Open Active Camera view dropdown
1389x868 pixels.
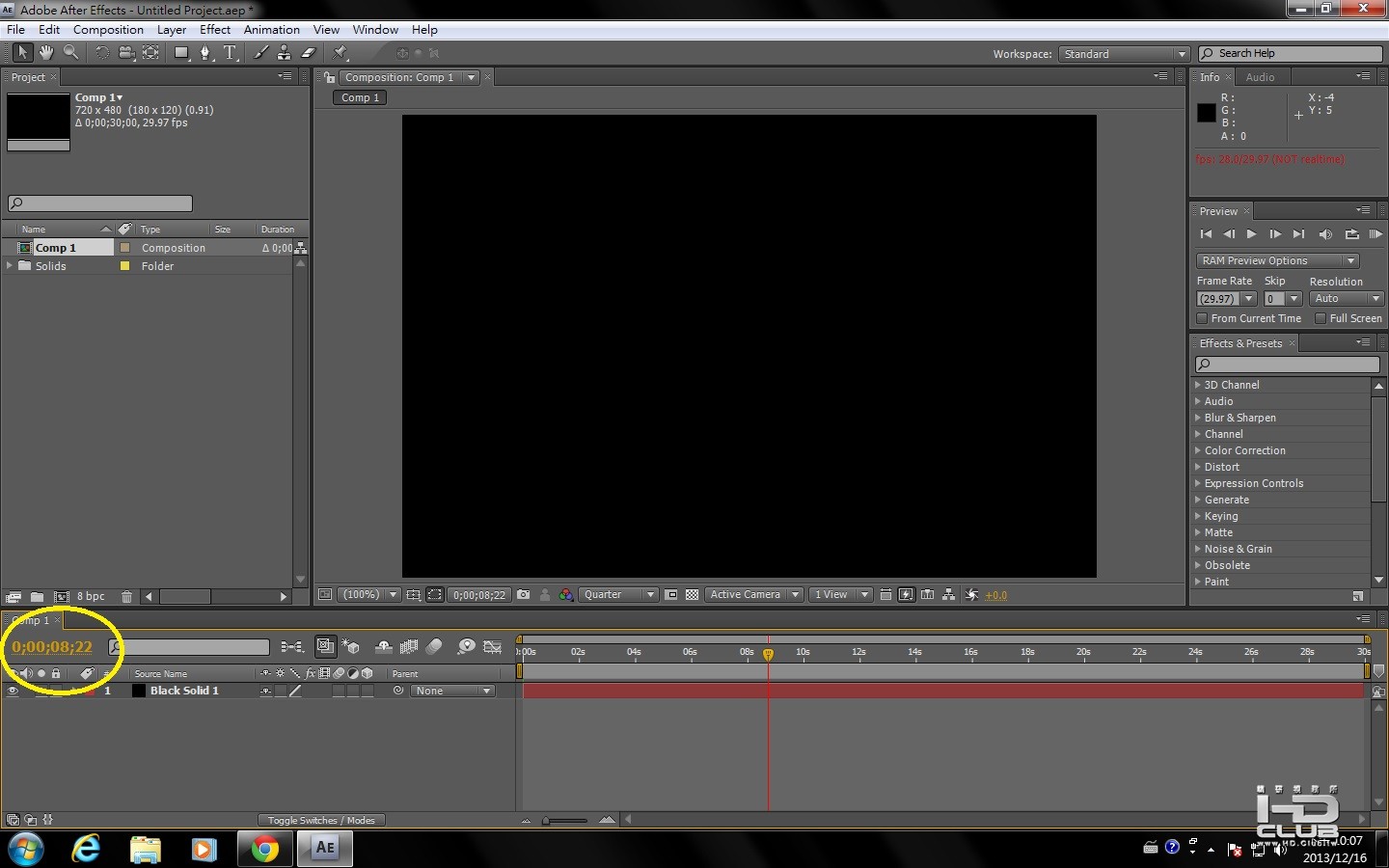coord(753,595)
